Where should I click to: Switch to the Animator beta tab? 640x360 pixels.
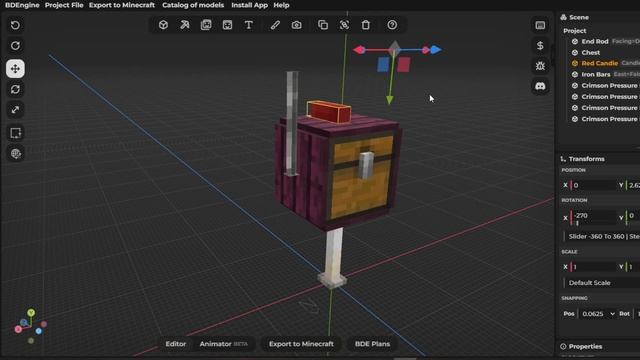coord(223,344)
